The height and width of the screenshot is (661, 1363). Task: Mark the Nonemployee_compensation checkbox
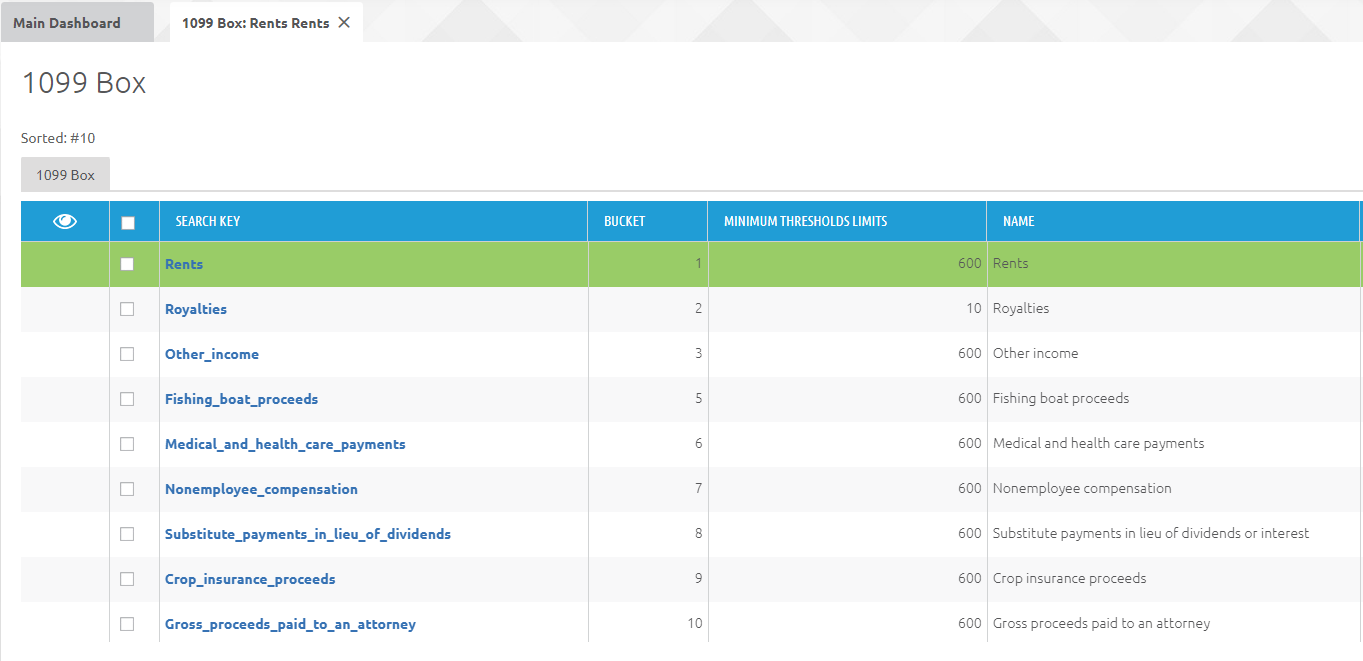[x=127, y=489]
